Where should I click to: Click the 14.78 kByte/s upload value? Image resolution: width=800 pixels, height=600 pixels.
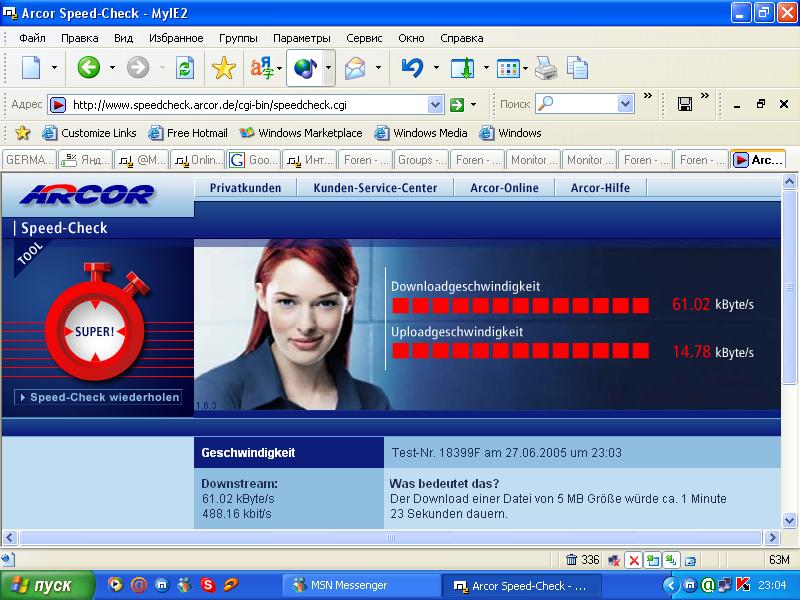tap(713, 352)
